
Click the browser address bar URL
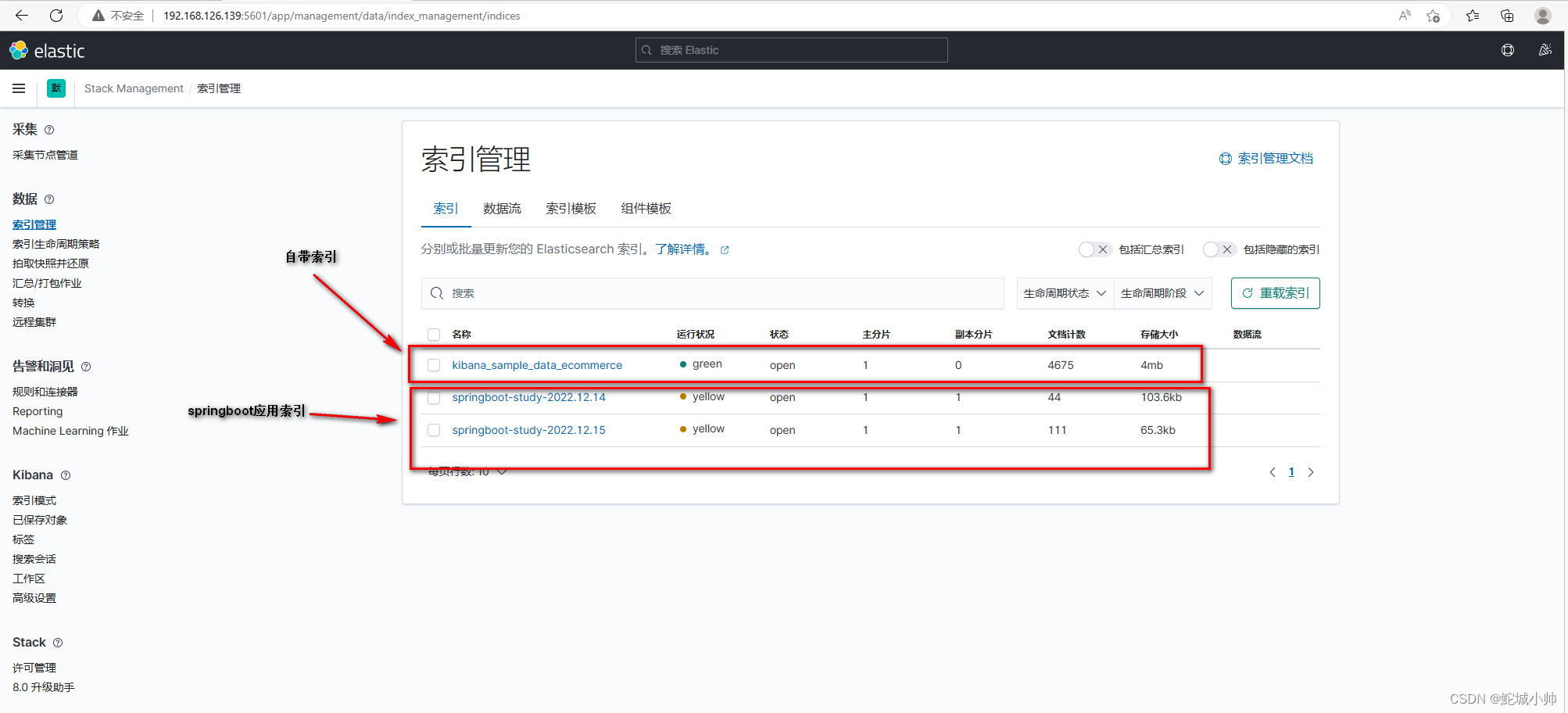(342, 16)
